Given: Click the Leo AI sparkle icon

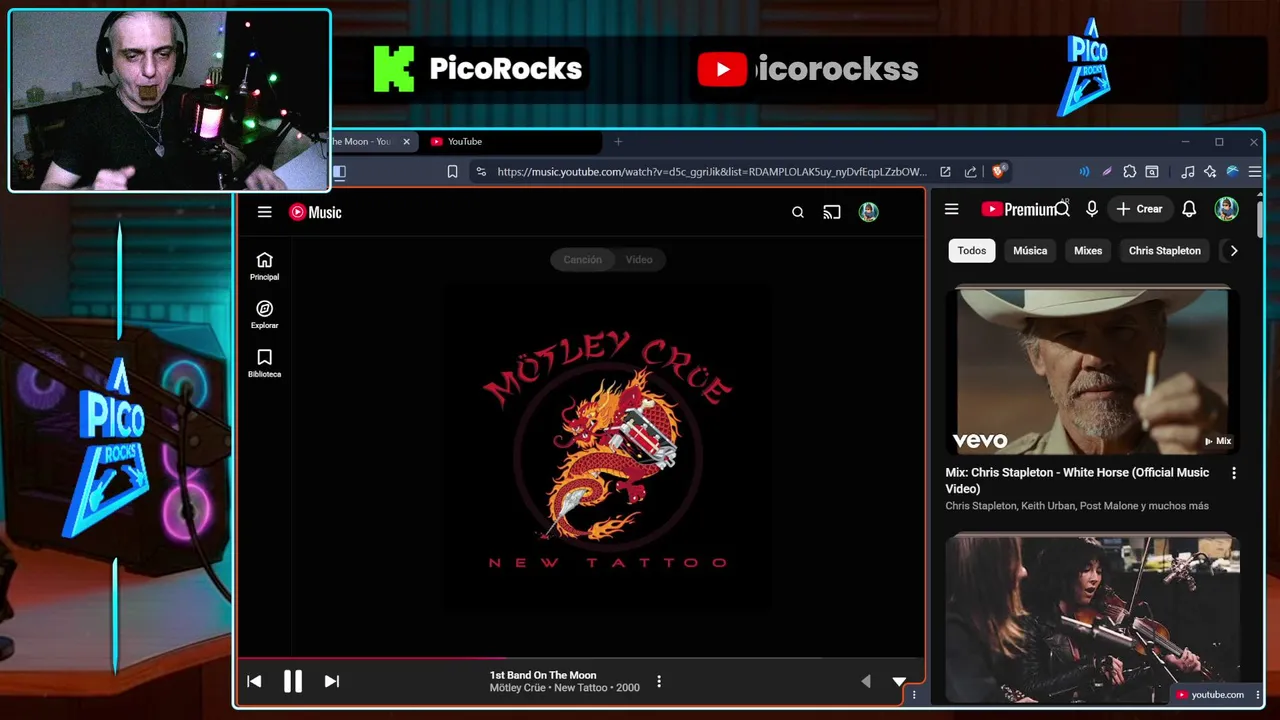Looking at the screenshot, I should [1210, 172].
